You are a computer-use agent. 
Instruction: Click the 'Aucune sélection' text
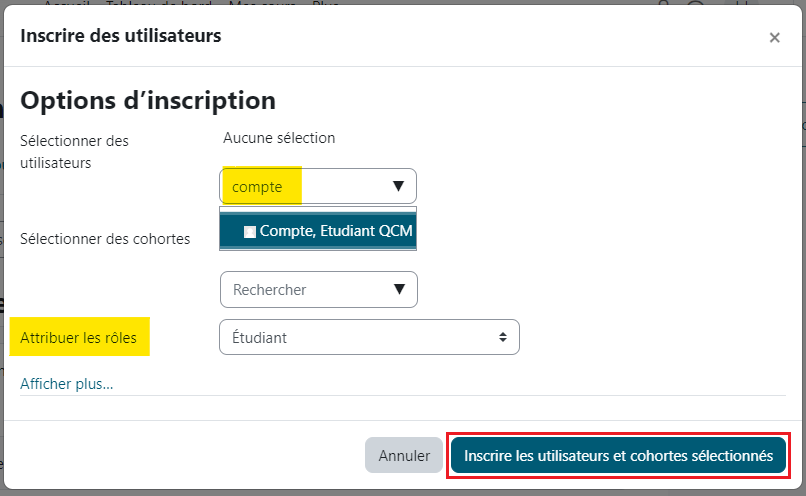[x=279, y=138]
